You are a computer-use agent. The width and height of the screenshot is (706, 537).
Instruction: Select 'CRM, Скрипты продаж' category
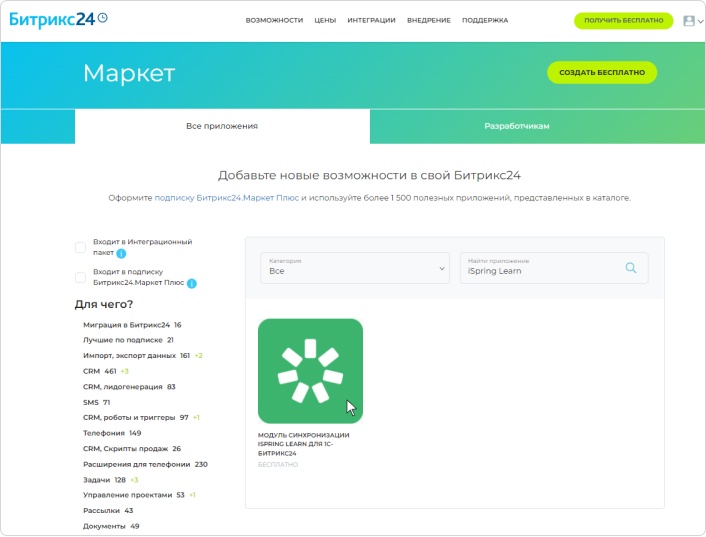click(131, 449)
